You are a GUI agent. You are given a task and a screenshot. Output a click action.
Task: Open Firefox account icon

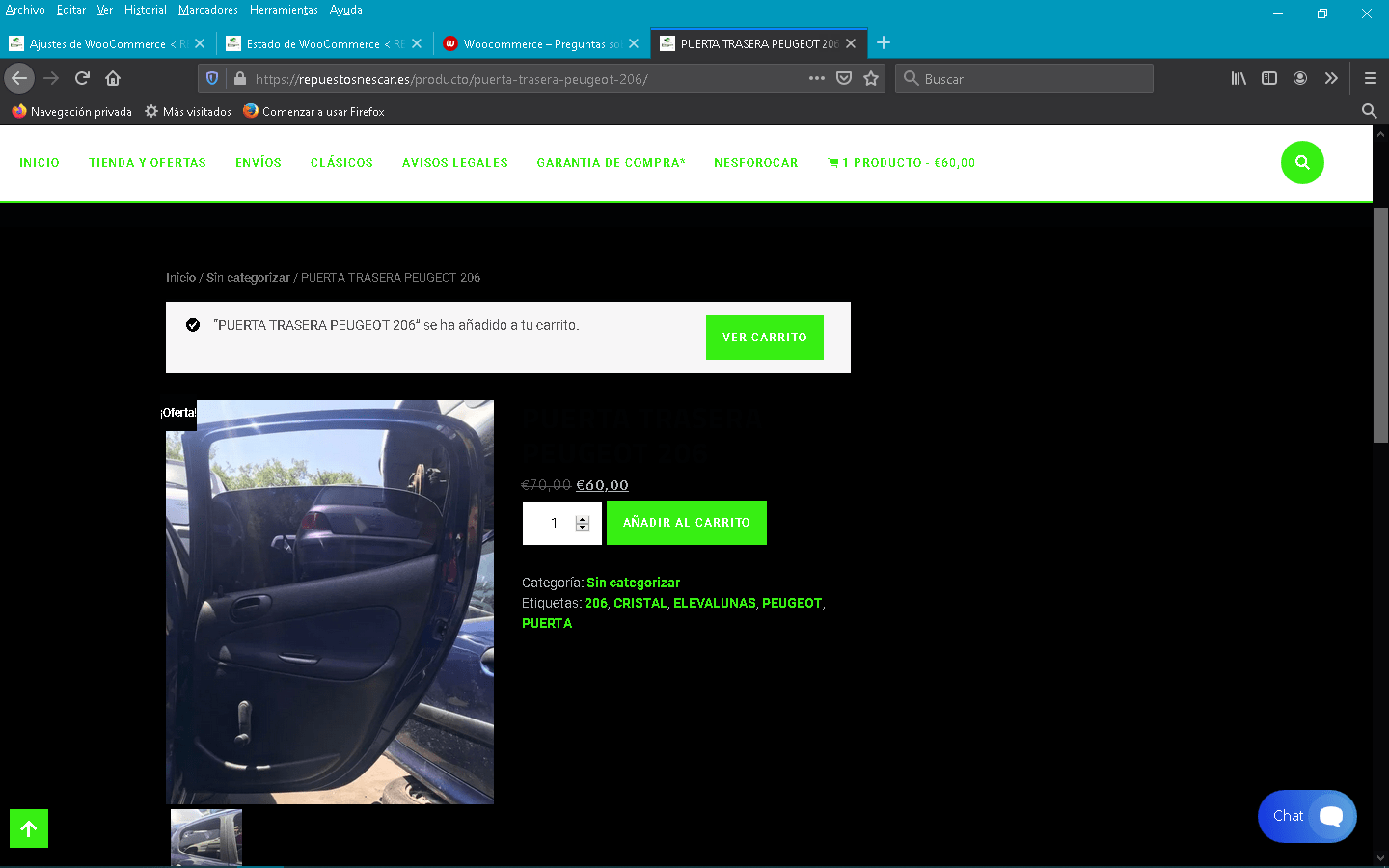(x=1300, y=78)
